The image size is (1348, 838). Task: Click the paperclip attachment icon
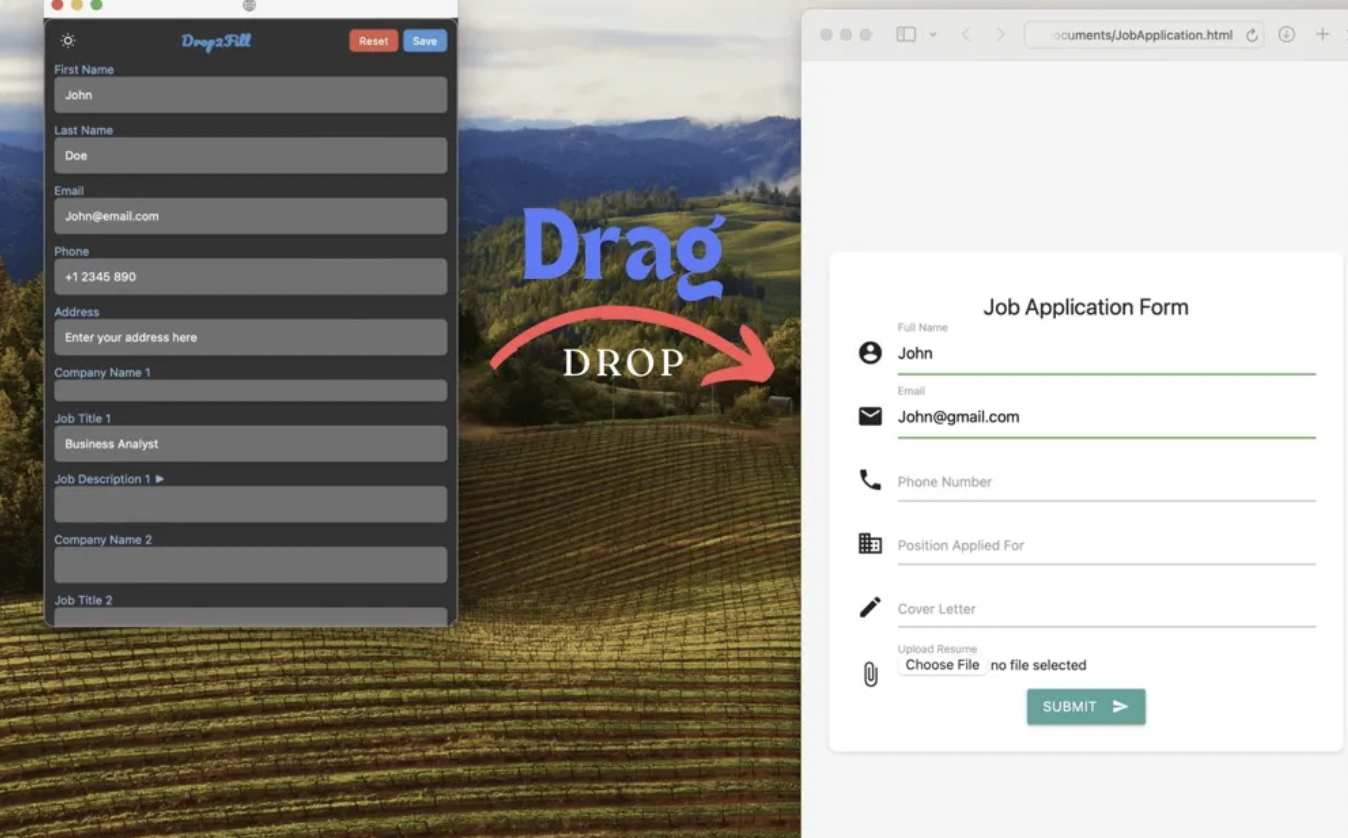tap(870, 675)
